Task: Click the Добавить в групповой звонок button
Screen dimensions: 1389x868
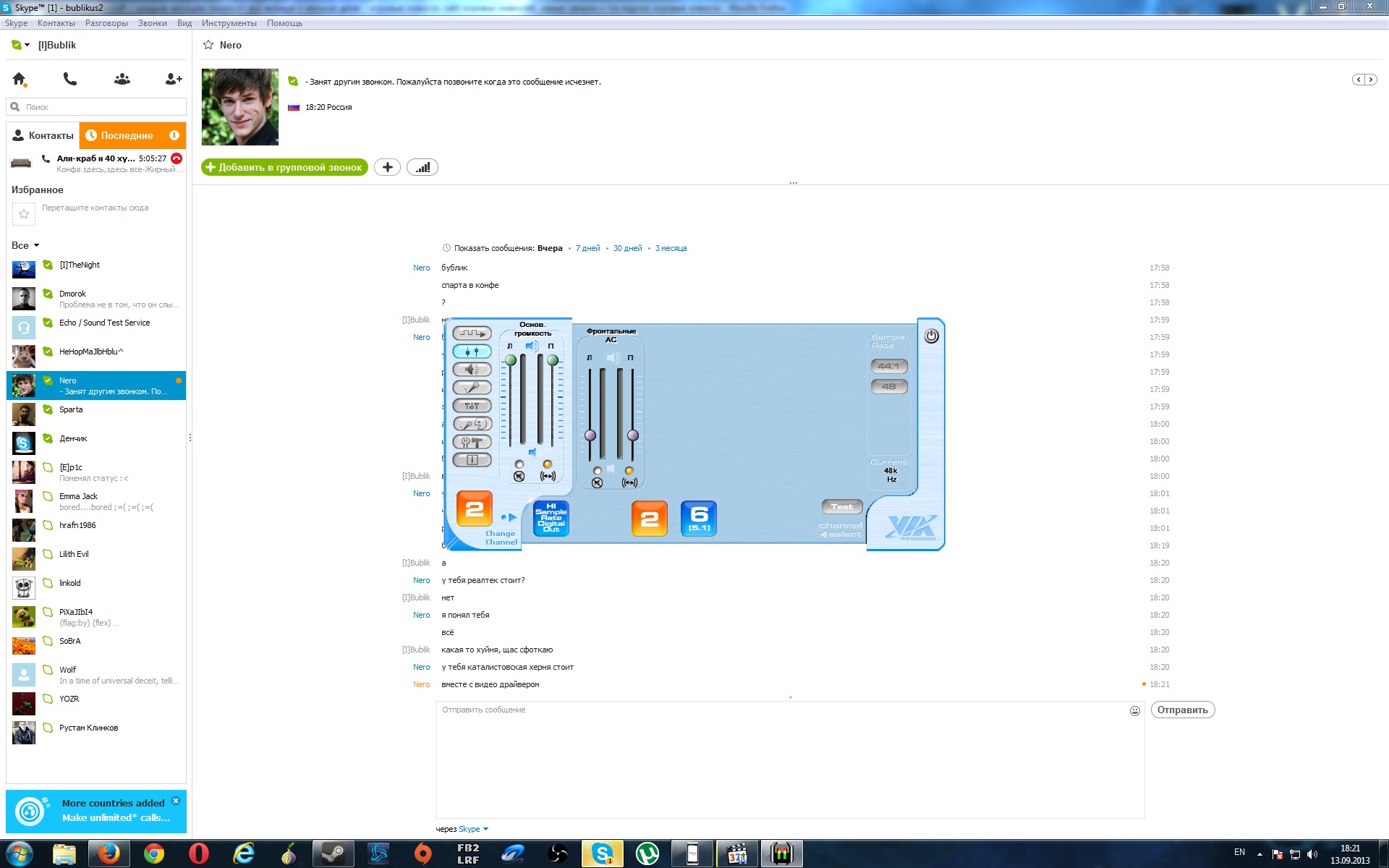Action: coord(284,168)
